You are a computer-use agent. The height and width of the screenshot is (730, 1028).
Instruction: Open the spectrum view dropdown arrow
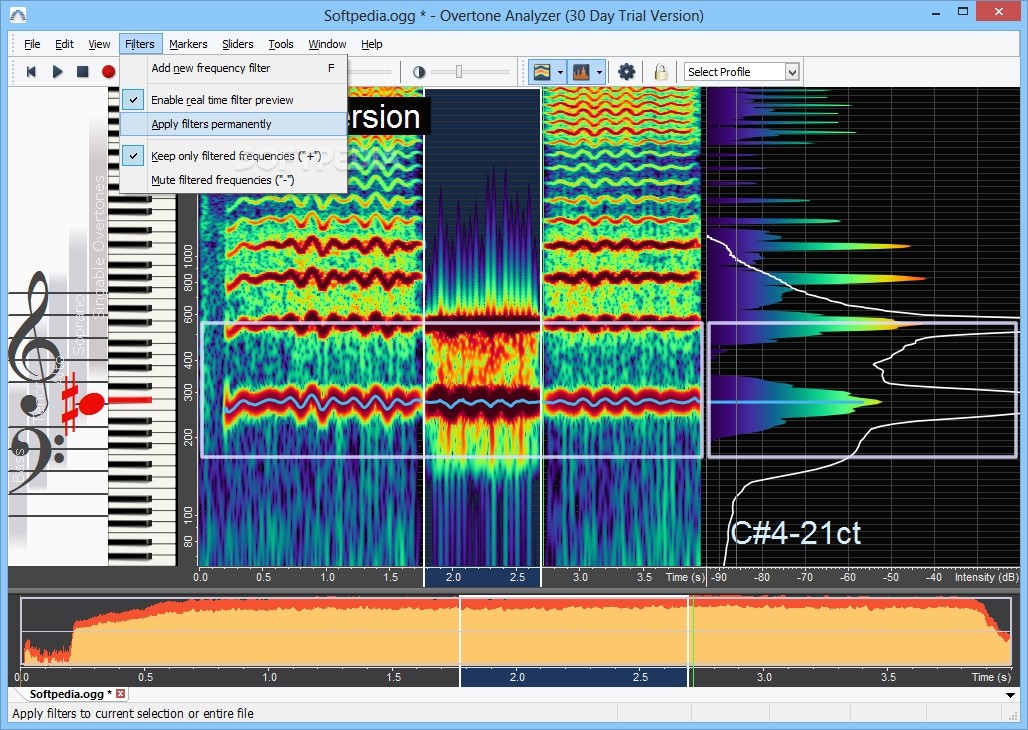[x=599, y=72]
